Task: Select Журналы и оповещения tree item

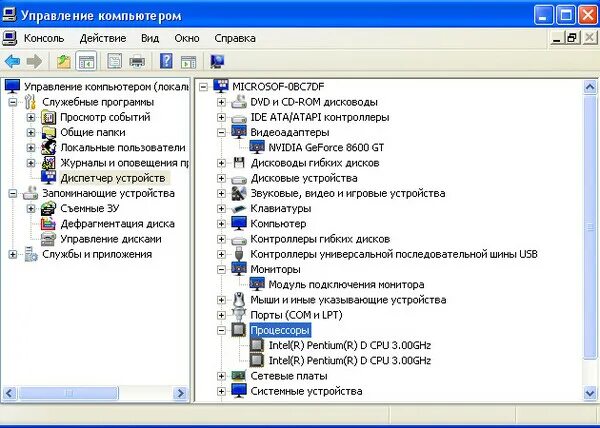Action: 124,163
